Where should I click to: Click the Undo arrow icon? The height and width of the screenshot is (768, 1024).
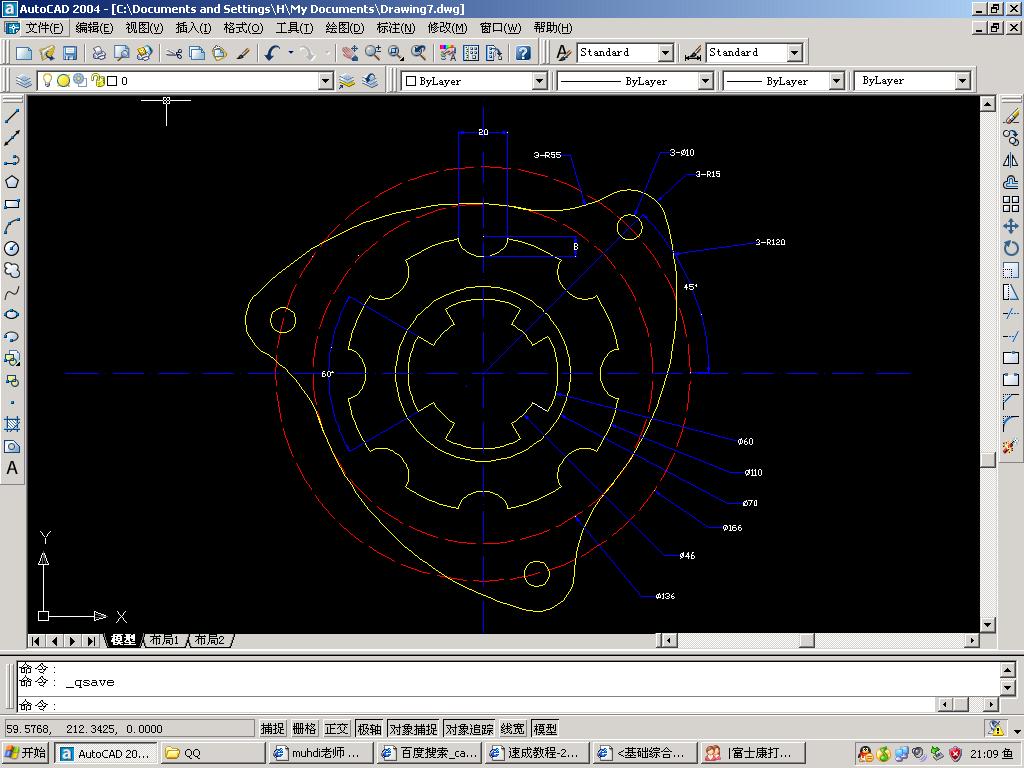[273, 53]
